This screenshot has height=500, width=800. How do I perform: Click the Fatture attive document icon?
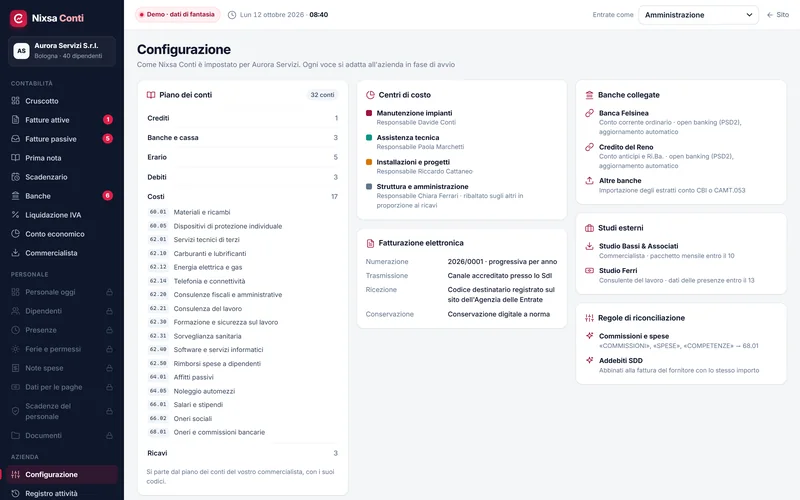15,119
